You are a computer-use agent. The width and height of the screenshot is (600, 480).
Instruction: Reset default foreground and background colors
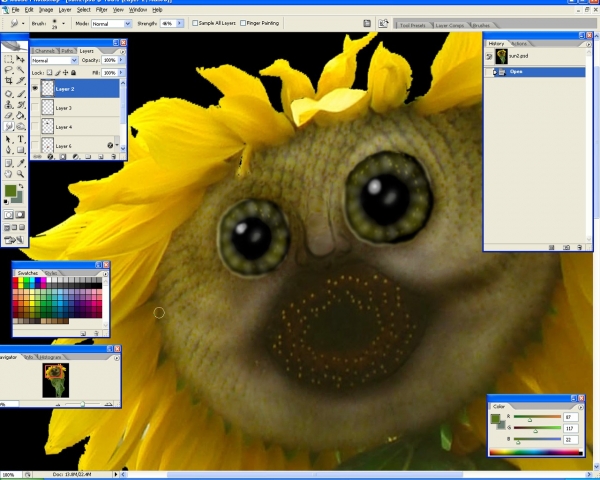pos(7,202)
